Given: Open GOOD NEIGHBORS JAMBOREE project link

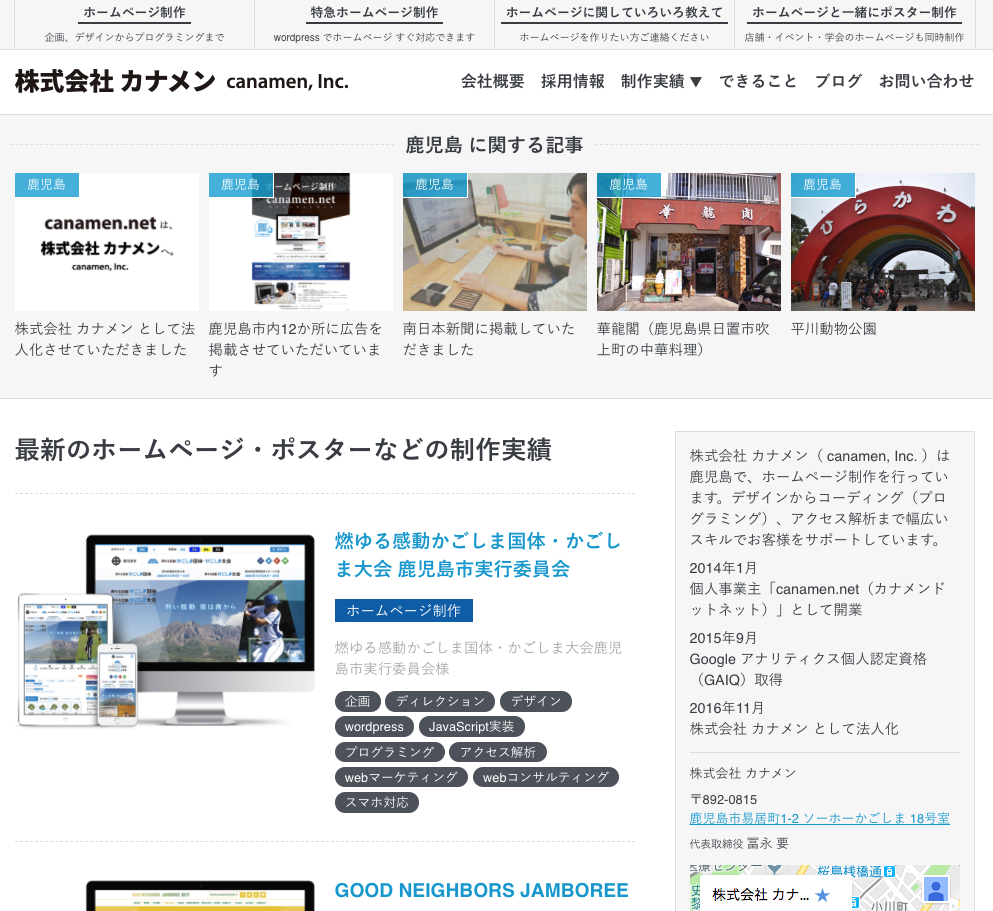Looking at the screenshot, I should click(x=481, y=890).
